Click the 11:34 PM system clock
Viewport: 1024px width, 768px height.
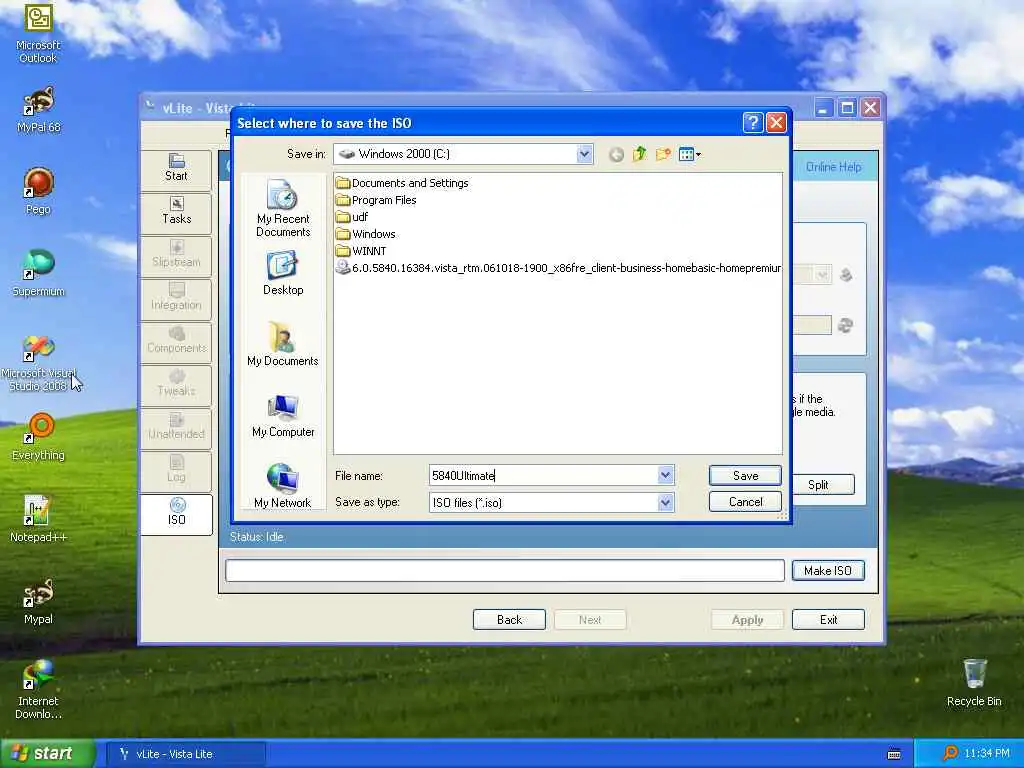tap(987, 754)
